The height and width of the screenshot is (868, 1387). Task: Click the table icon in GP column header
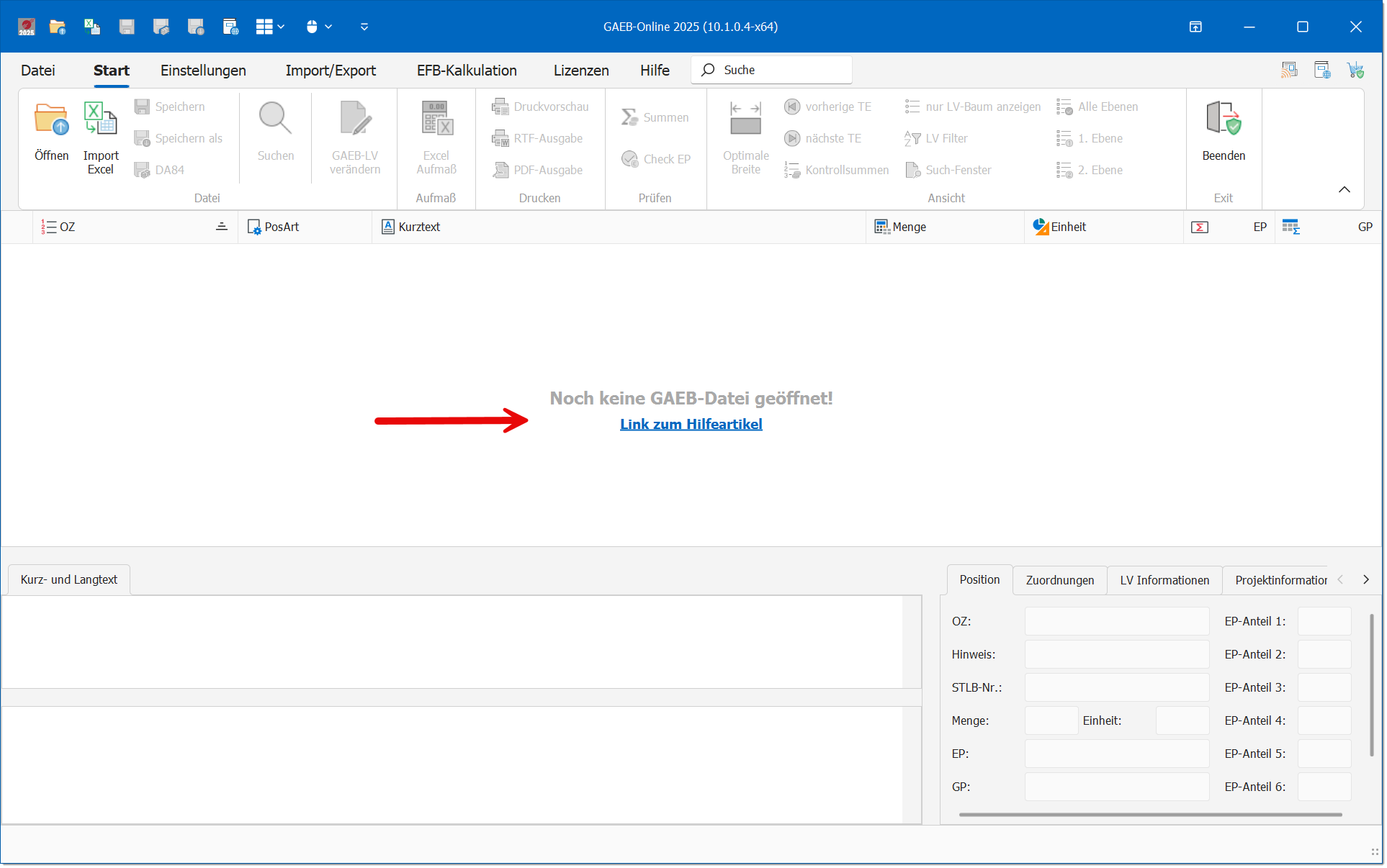coord(1291,227)
